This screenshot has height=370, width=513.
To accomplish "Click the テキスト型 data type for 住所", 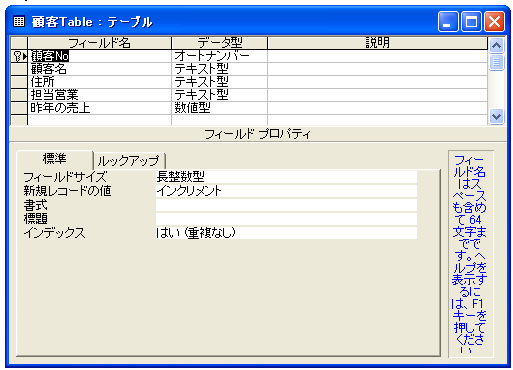I will [219, 82].
